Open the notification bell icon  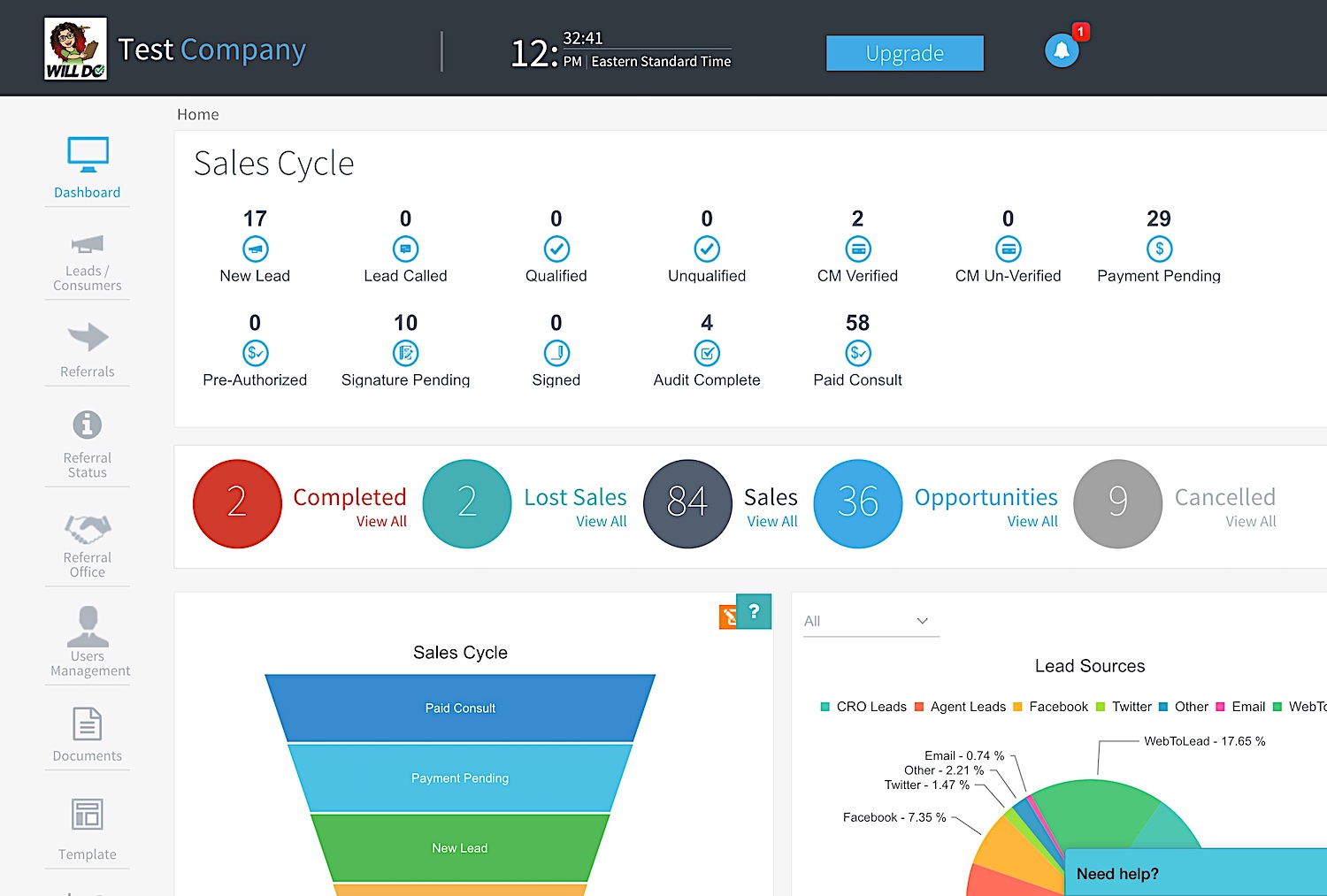(x=1062, y=50)
